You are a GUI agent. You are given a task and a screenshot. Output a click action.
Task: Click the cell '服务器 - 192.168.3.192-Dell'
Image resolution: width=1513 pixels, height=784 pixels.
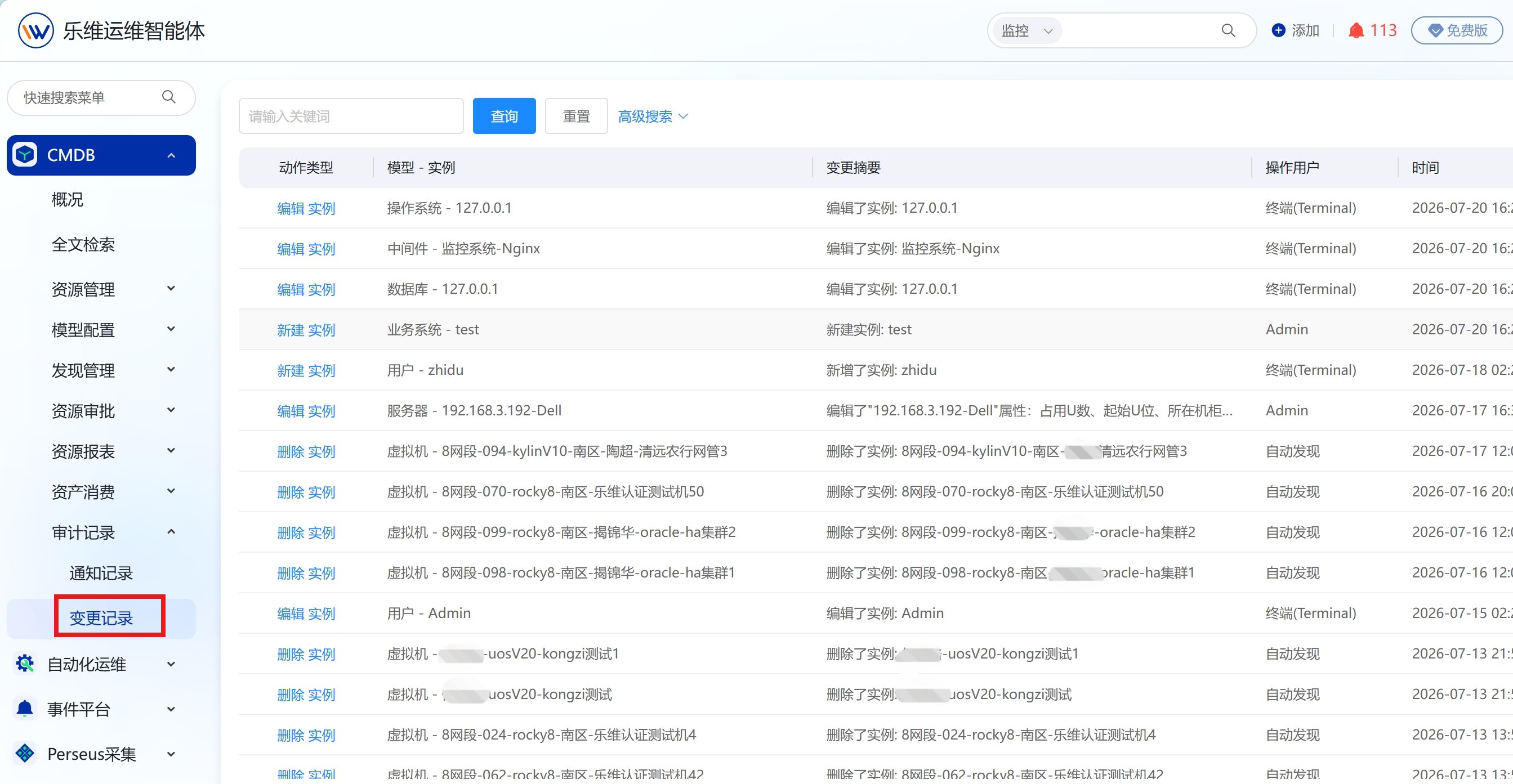pyautogui.click(x=474, y=410)
